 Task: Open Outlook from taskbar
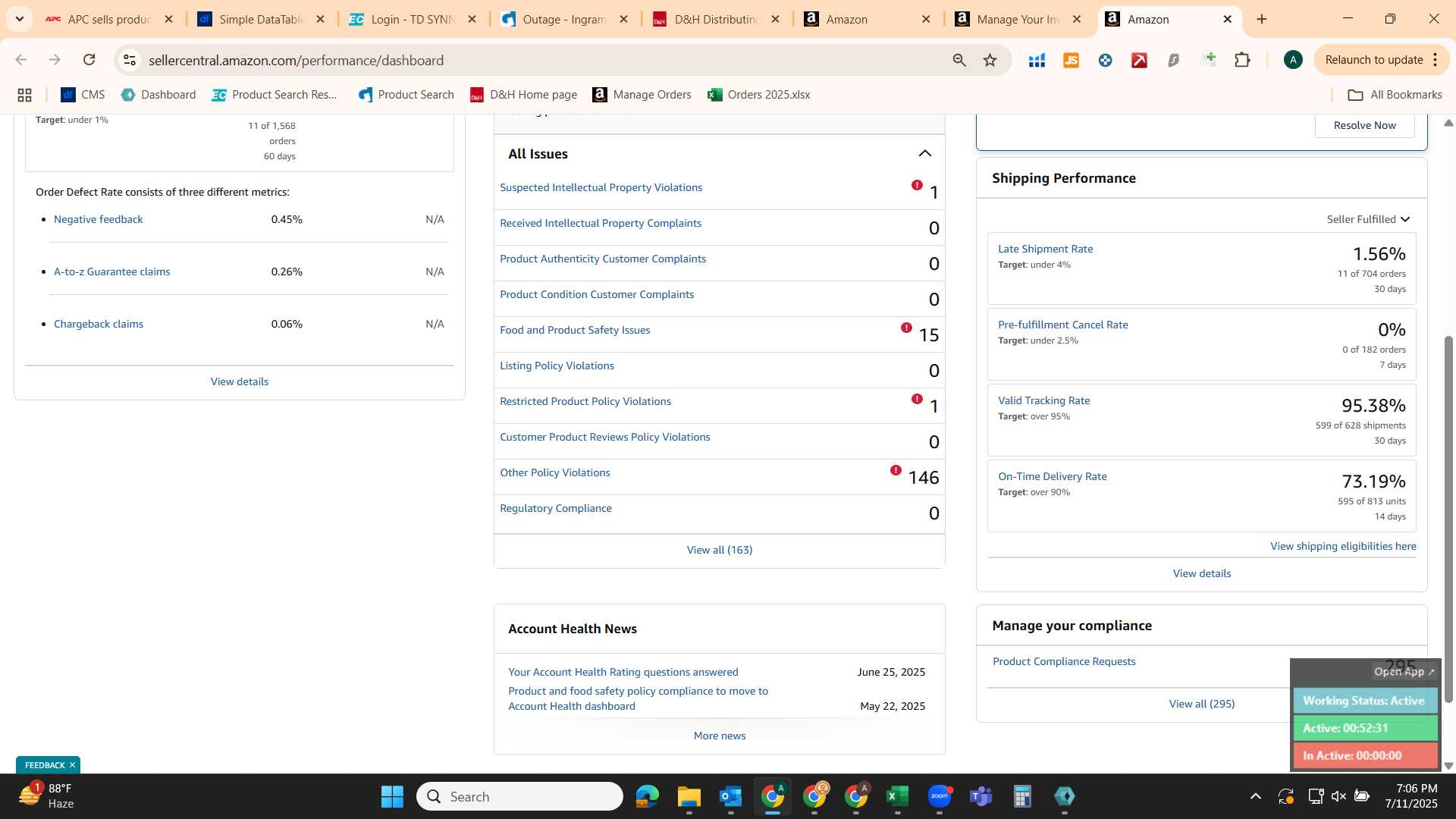730,796
